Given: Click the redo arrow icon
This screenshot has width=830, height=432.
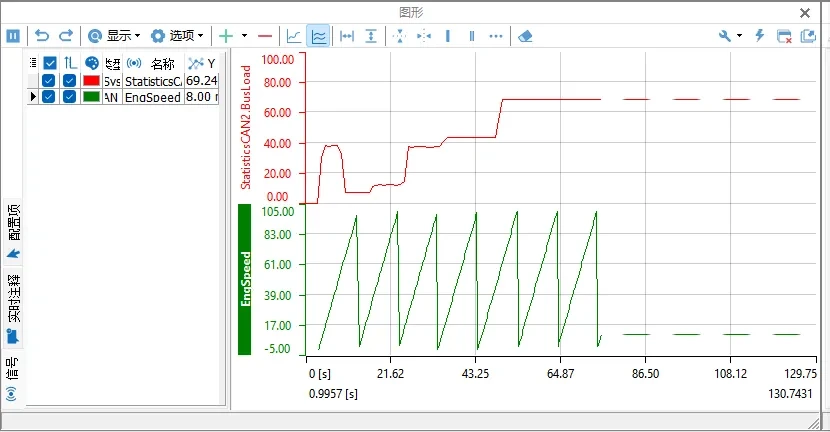Looking at the screenshot, I should [66, 35].
